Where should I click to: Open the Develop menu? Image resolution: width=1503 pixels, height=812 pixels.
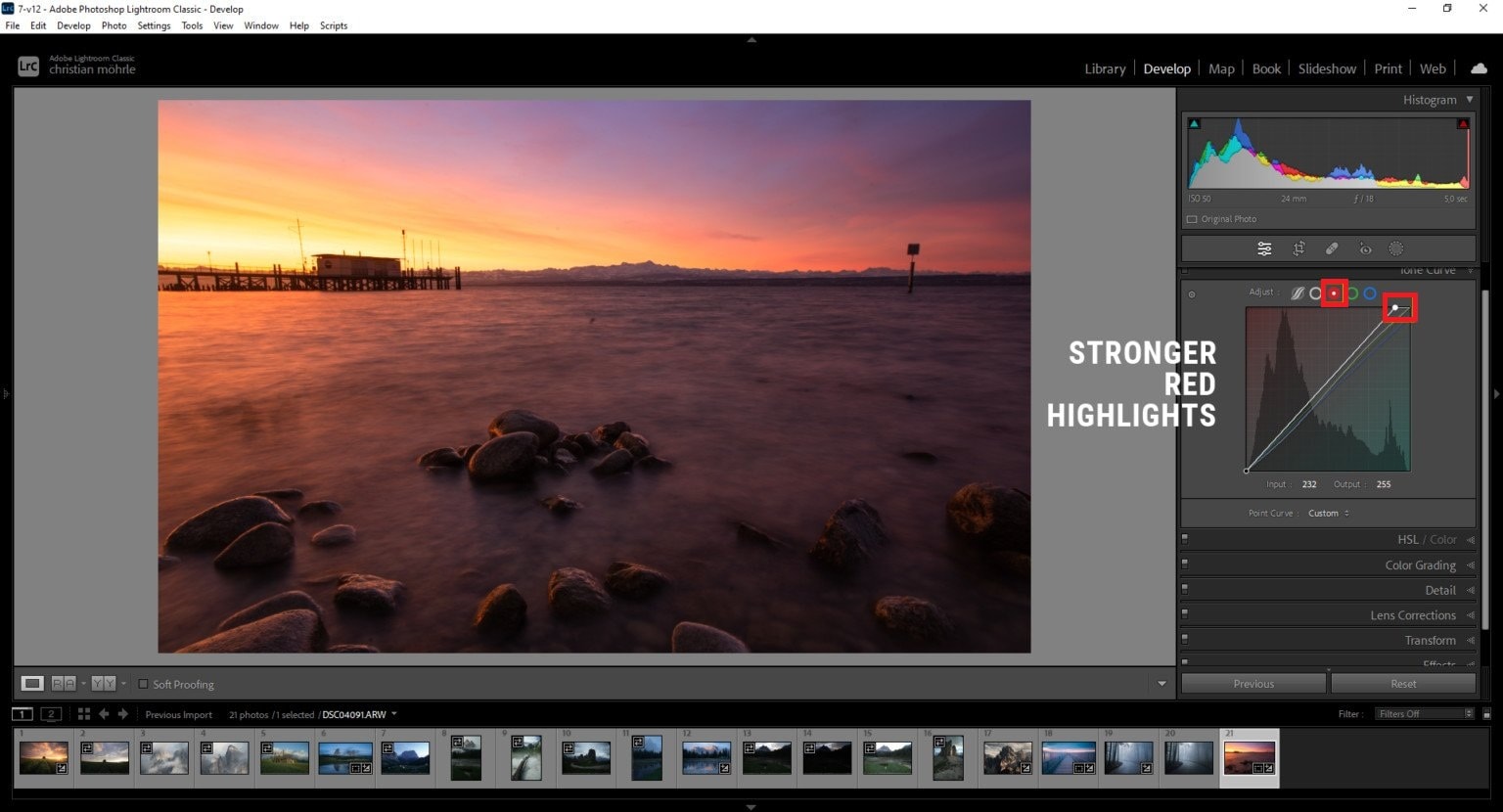pyautogui.click(x=73, y=25)
